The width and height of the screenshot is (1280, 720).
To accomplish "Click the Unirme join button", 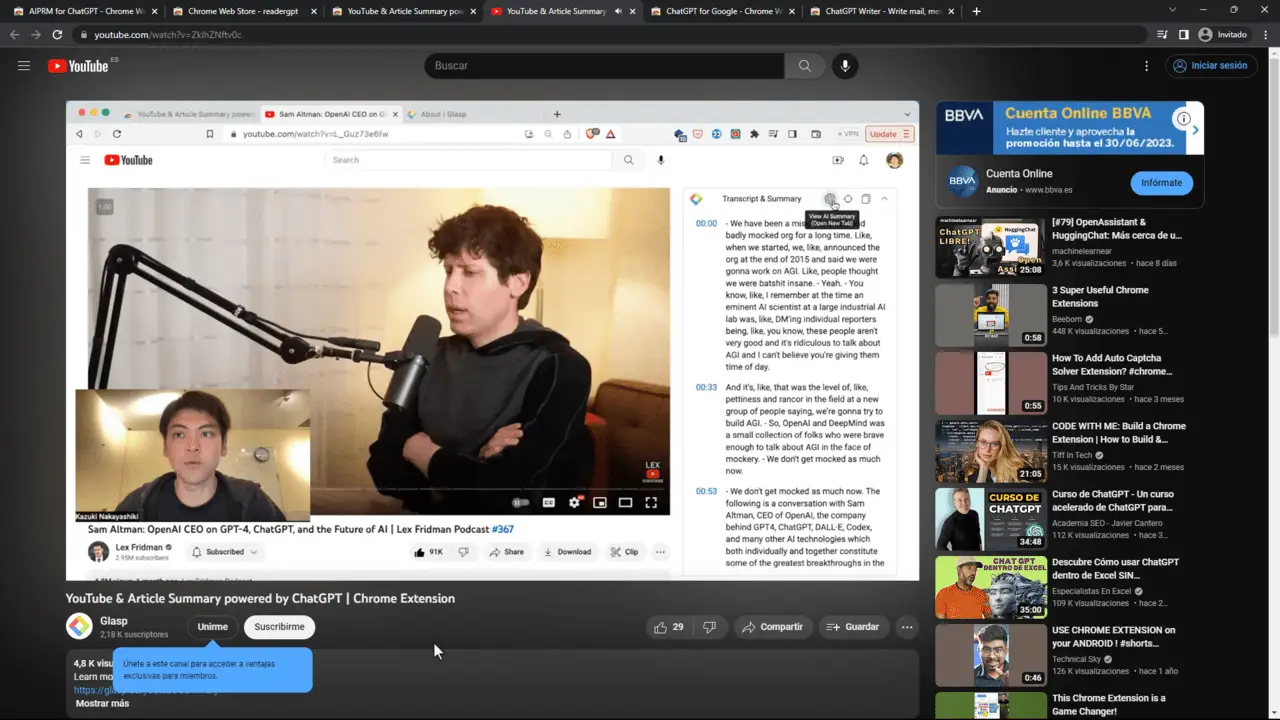I will [x=212, y=627].
